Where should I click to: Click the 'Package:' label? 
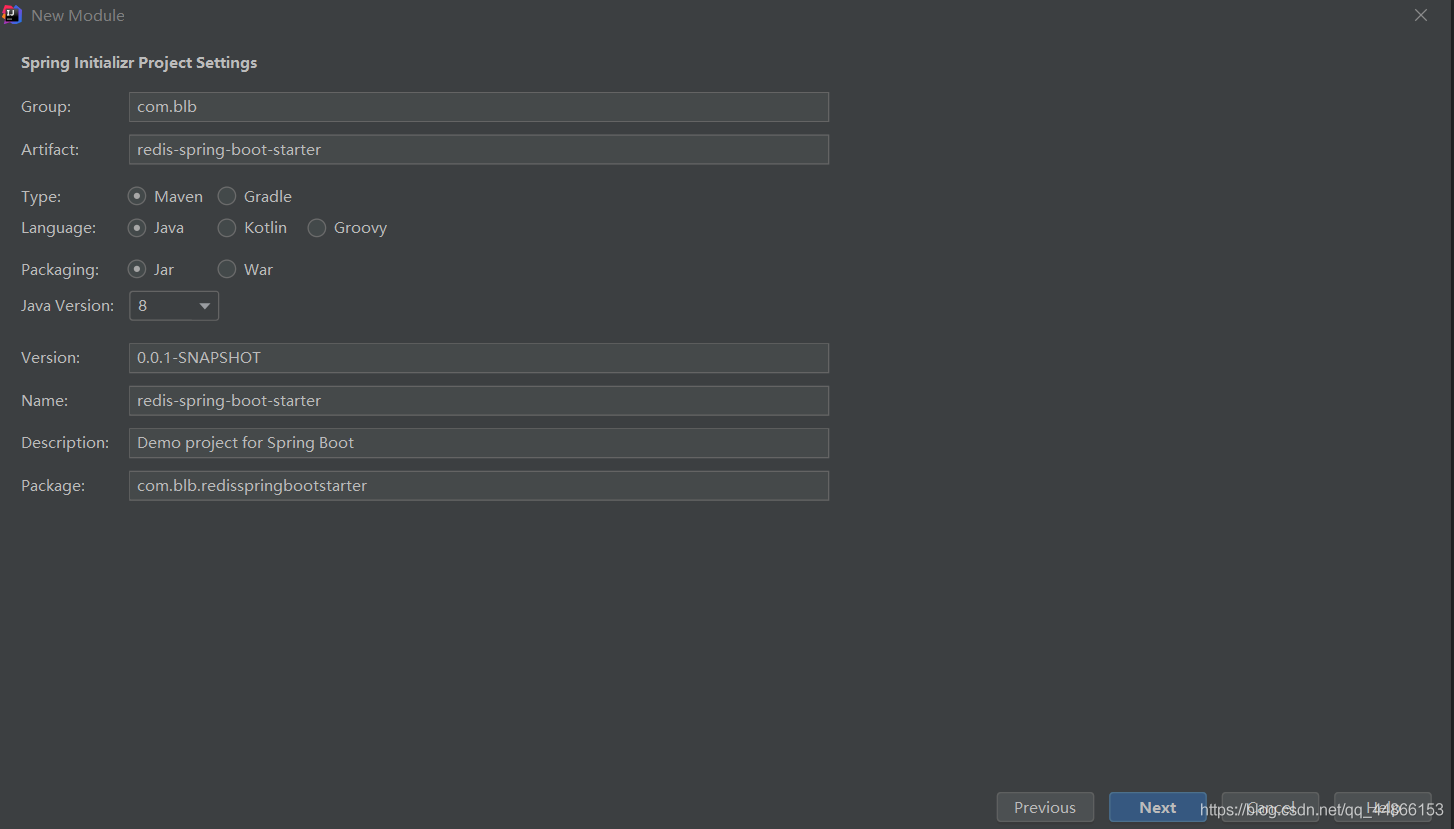(x=53, y=486)
